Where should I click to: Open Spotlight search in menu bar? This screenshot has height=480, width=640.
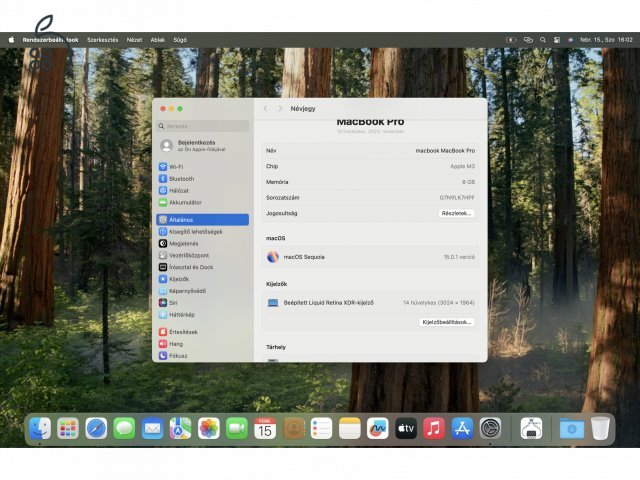tap(542, 40)
